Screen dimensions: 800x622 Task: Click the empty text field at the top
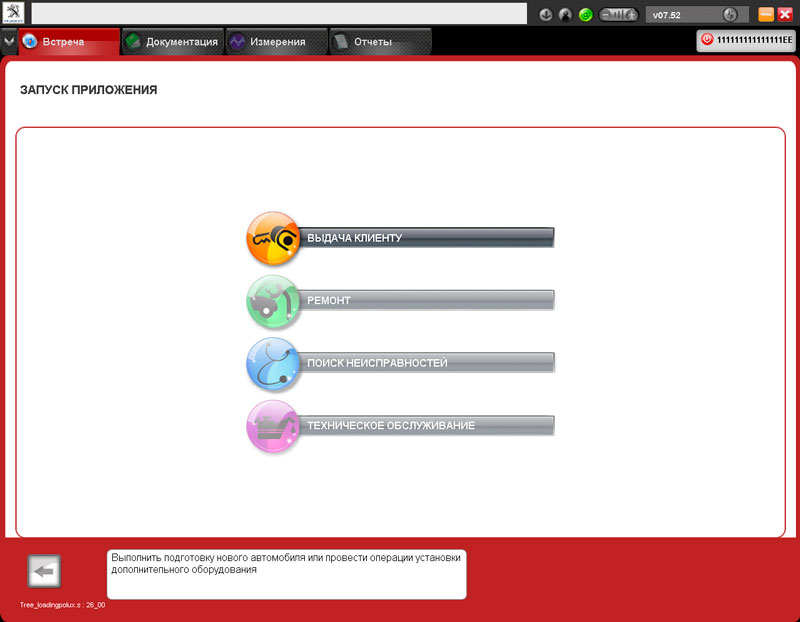tap(279, 14)
